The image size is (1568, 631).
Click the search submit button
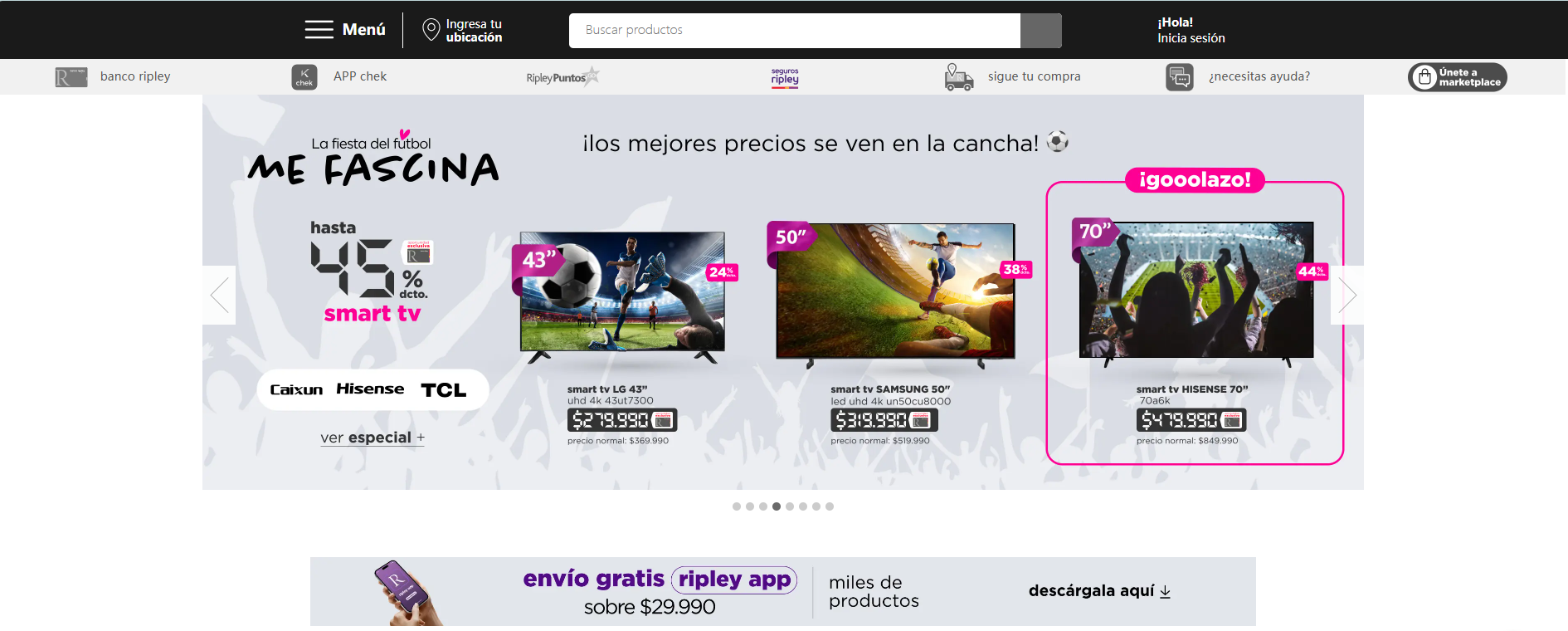(1041, 31)
